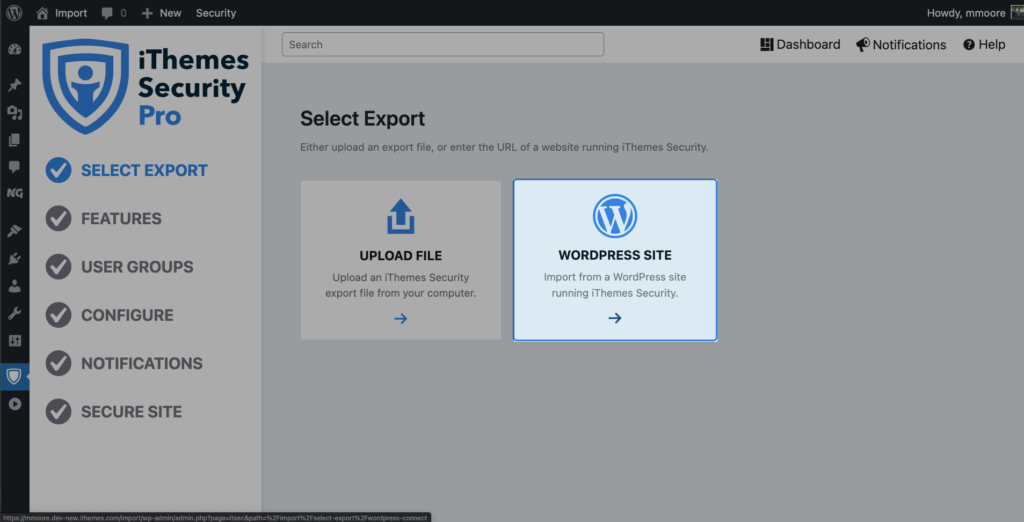Viewport: 1024px width, 522px height.
Task: Go to the SELECT EXPORT step
Action: 127,171
